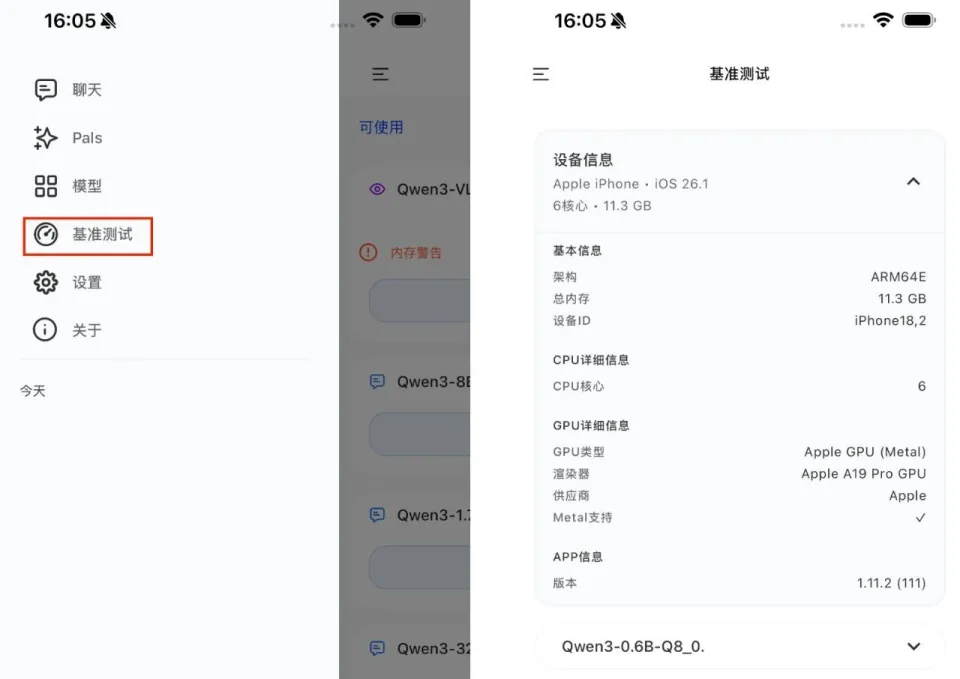The image size is (960, 679).
Task: Click the red 内存警告 warning icon
Action: [368, 252]
